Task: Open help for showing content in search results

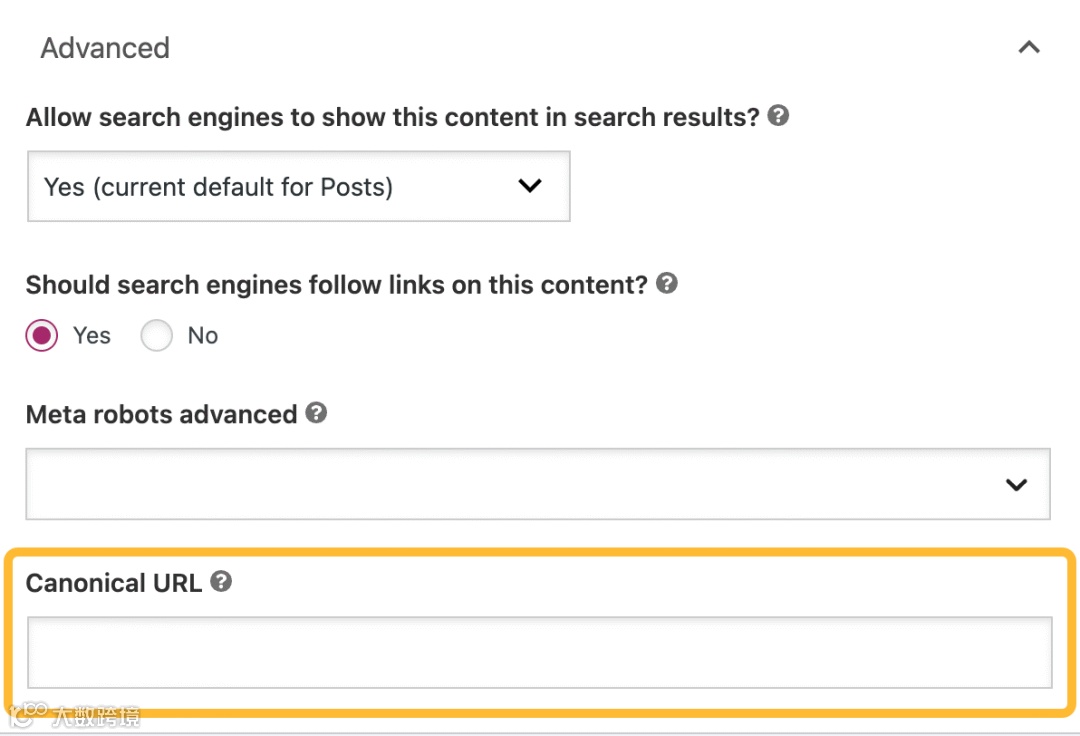Action: (778, 116)
